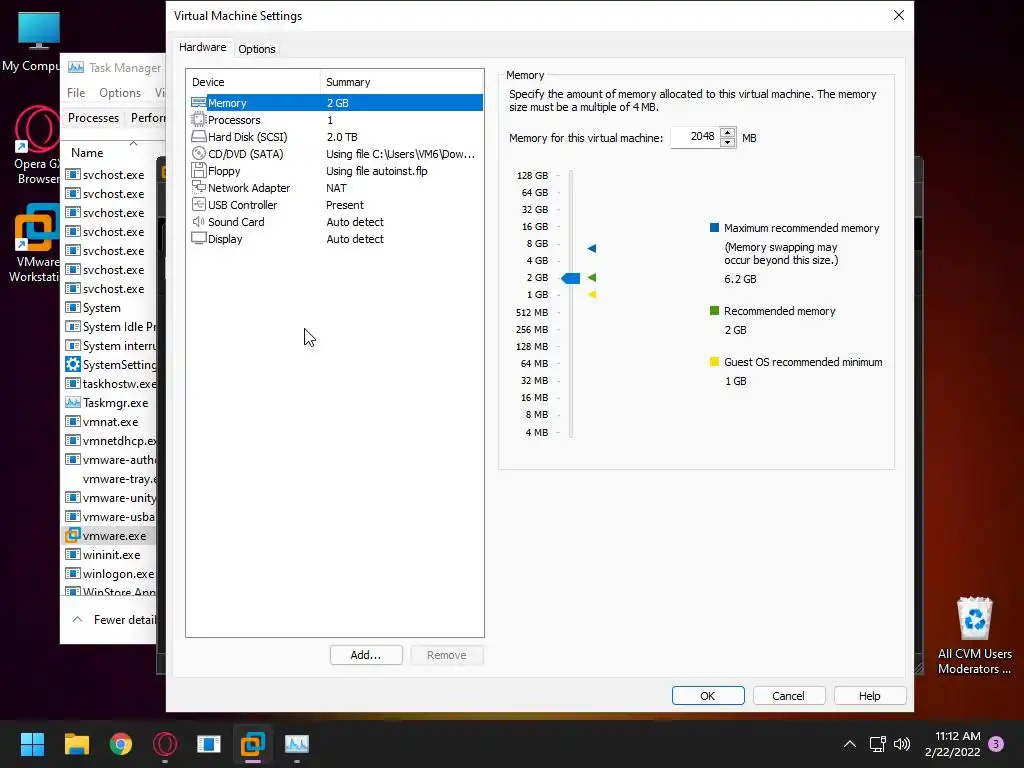1024x768 pixels.
Task: Select the Memory device icon
Action: point(199,103)
